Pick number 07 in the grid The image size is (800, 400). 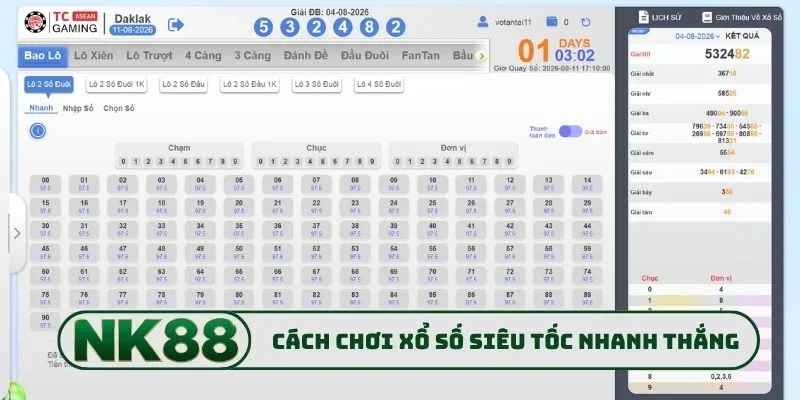tap(316, 184)
